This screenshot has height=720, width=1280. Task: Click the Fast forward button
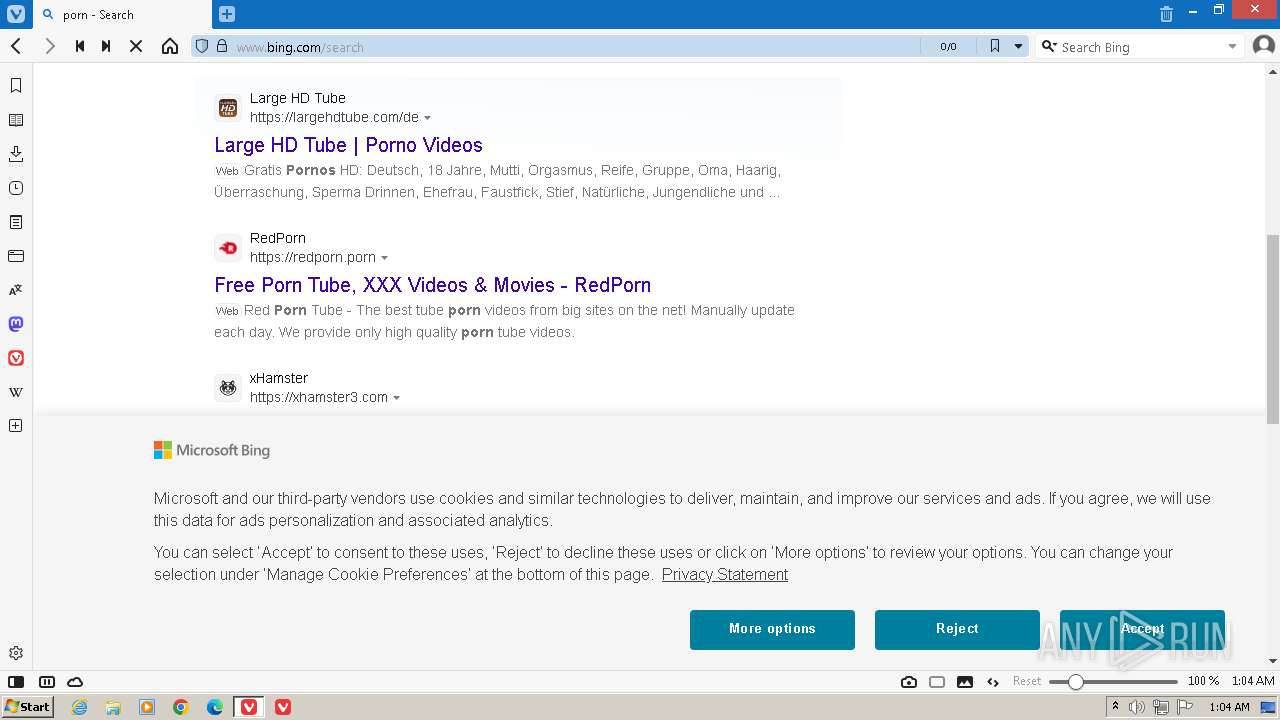pyautogui.click(x=106, y=46)
